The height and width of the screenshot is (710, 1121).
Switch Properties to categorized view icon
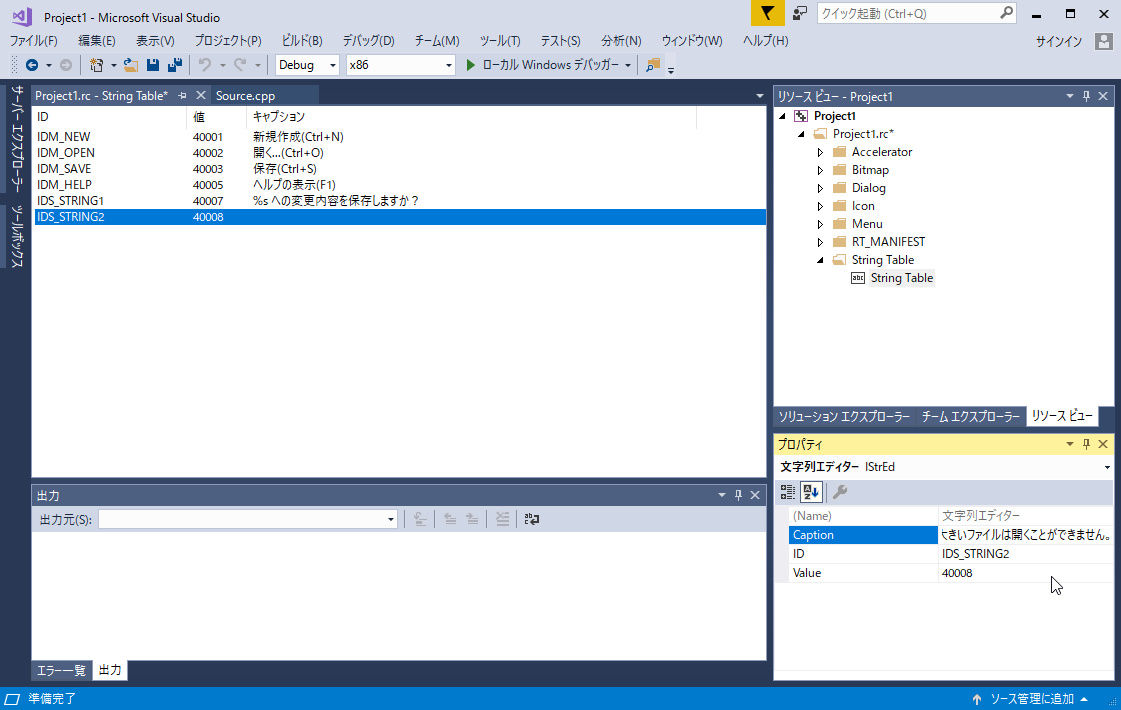pos(787,492)
